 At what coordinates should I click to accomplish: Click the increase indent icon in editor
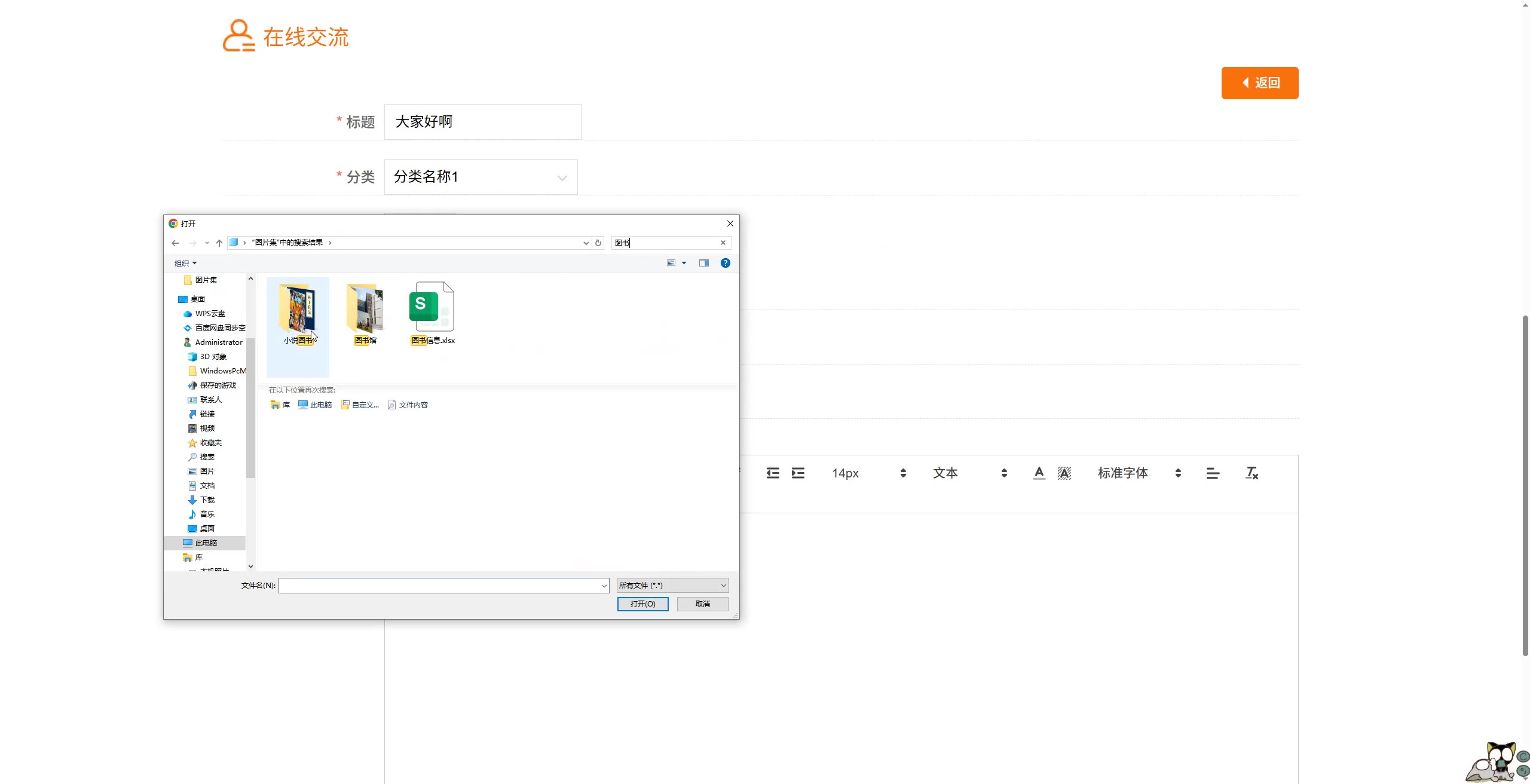click(x=798, y=473)
